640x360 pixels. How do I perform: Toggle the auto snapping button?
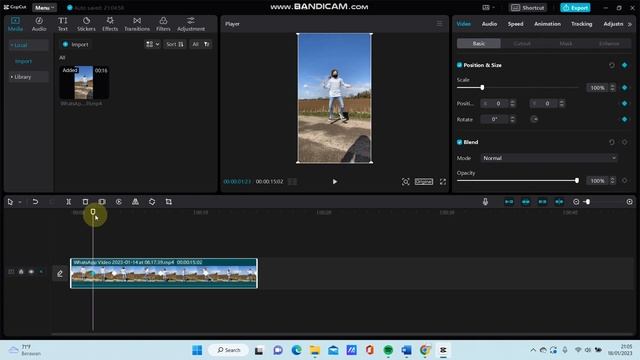pos(526,202)
